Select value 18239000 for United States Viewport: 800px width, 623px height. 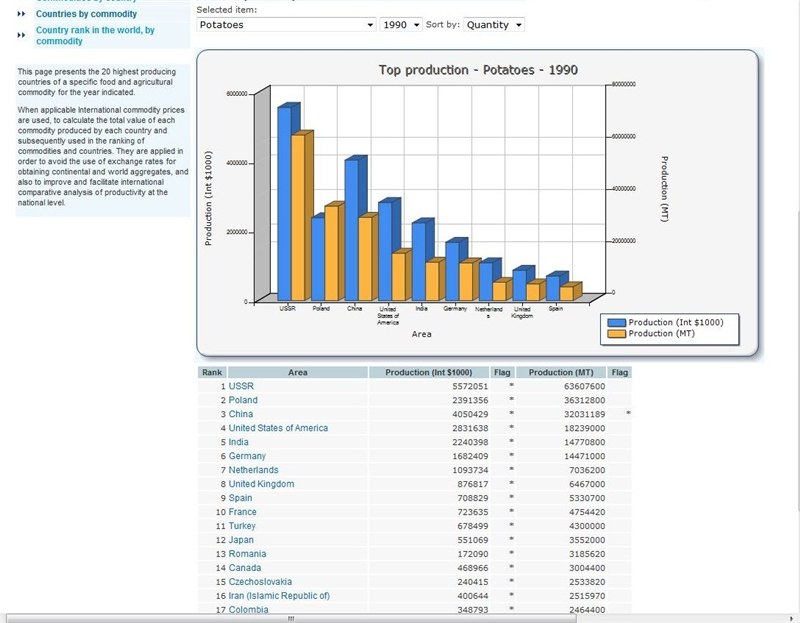coord(584,428)
